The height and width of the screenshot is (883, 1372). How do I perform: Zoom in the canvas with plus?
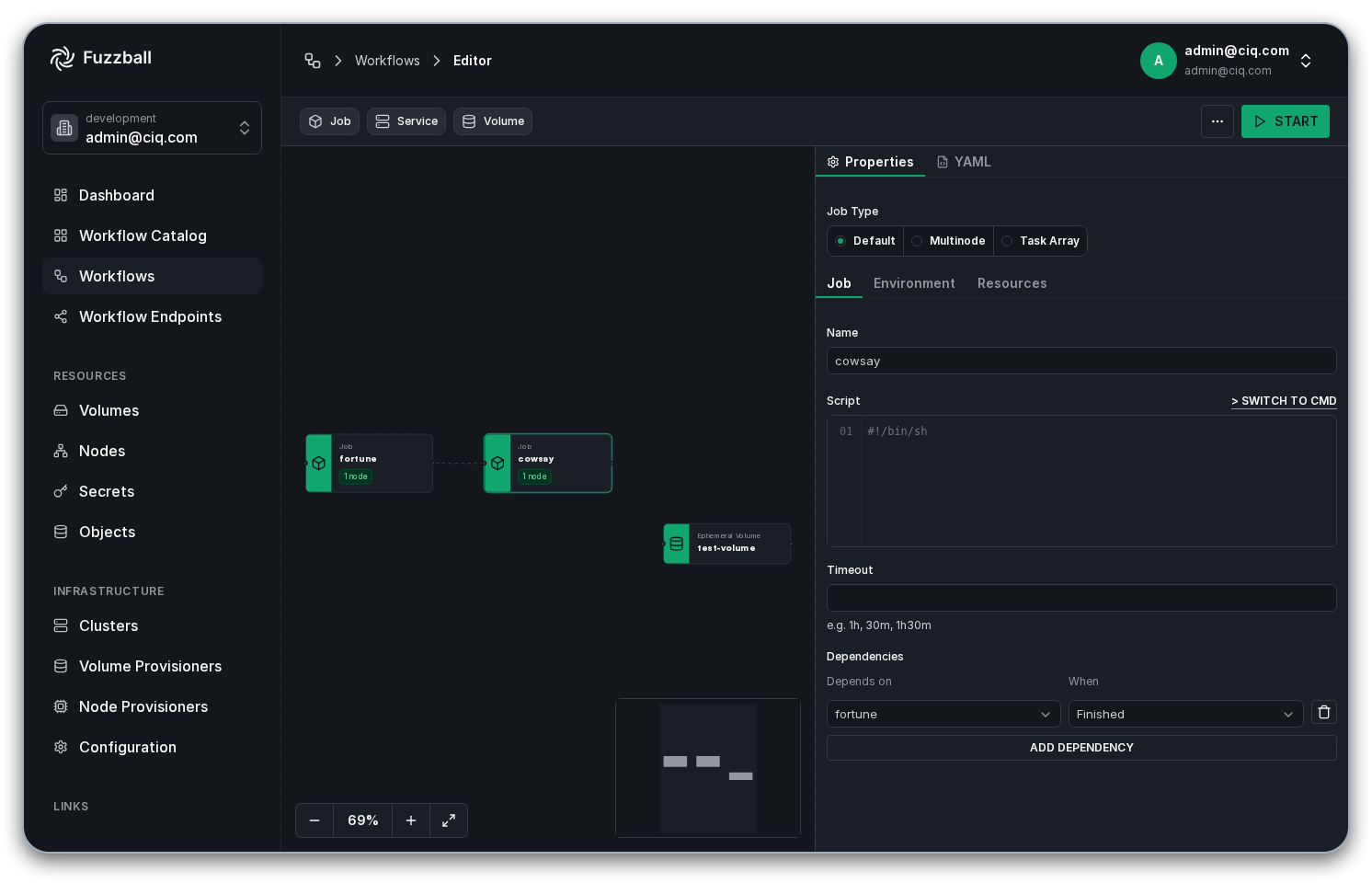[x=411, y=820]
